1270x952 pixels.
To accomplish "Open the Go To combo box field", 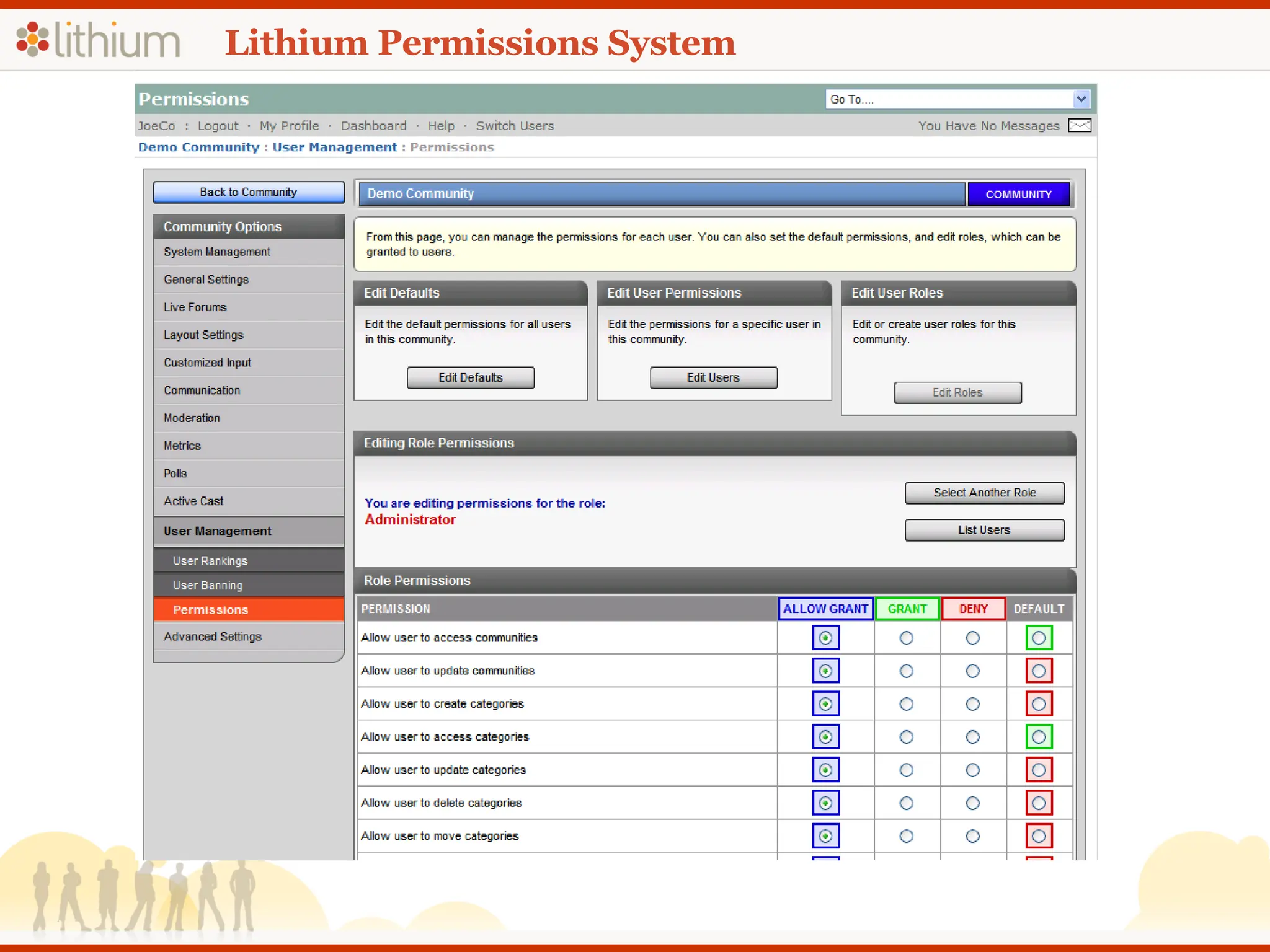I will pyautogui.click(x=957, y=99).
